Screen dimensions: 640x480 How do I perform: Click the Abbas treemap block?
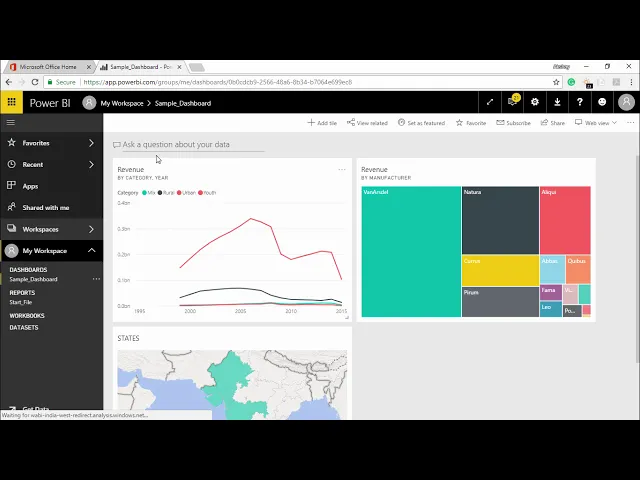[x=552, y=269]
